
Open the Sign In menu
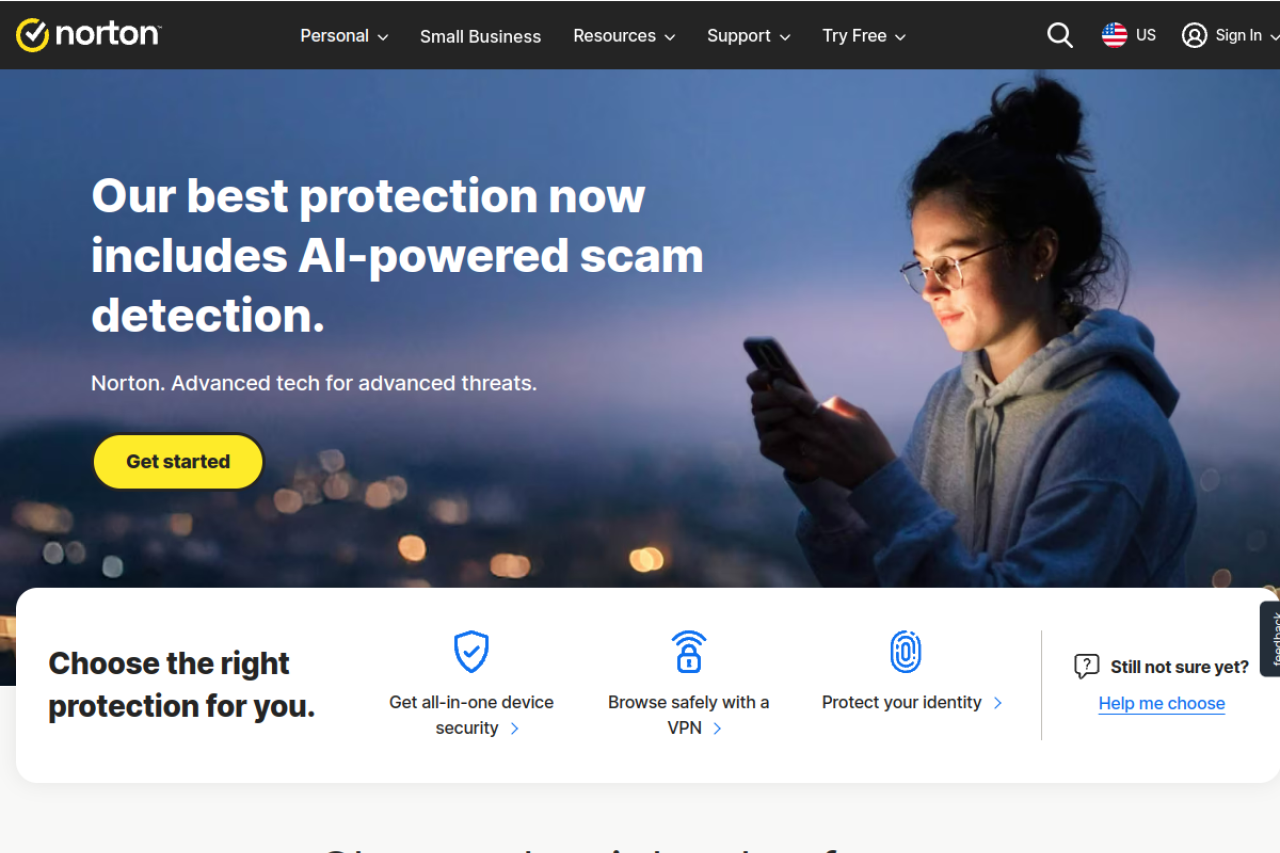pyautogui.click(x=1231, y=36)
